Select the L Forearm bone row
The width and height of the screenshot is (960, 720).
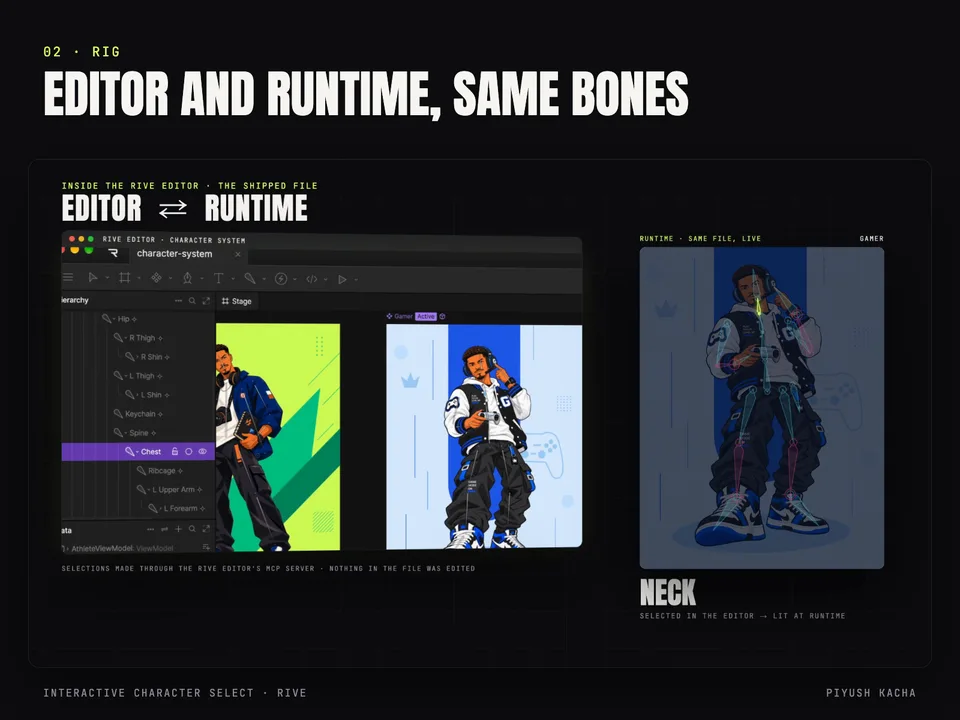pyautogui.click(x=138, y=508)
